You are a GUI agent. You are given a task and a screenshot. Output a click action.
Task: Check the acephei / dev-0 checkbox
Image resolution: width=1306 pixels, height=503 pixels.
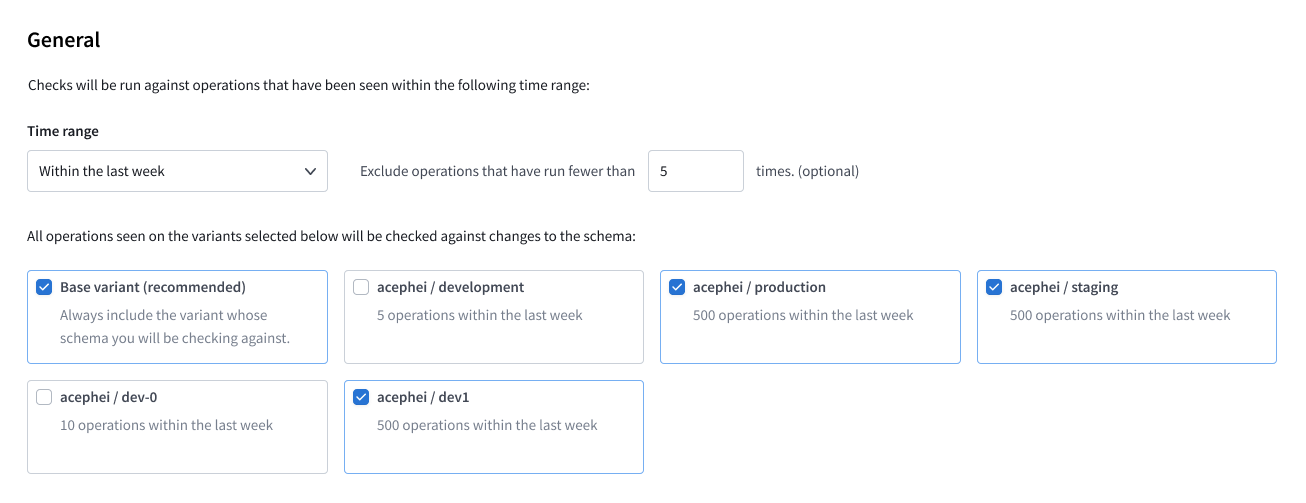[44, 397]
